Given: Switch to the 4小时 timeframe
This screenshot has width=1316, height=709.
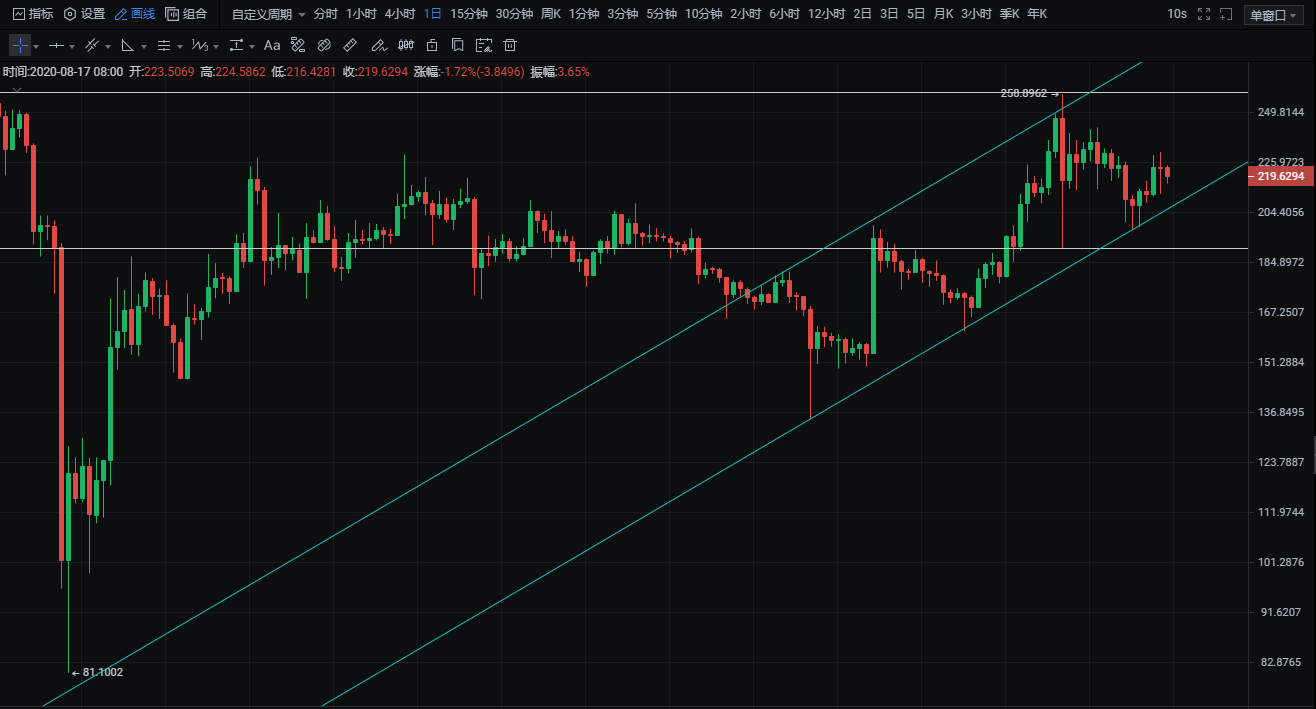Looking at the screenshot, I should [x=400, y=14].
